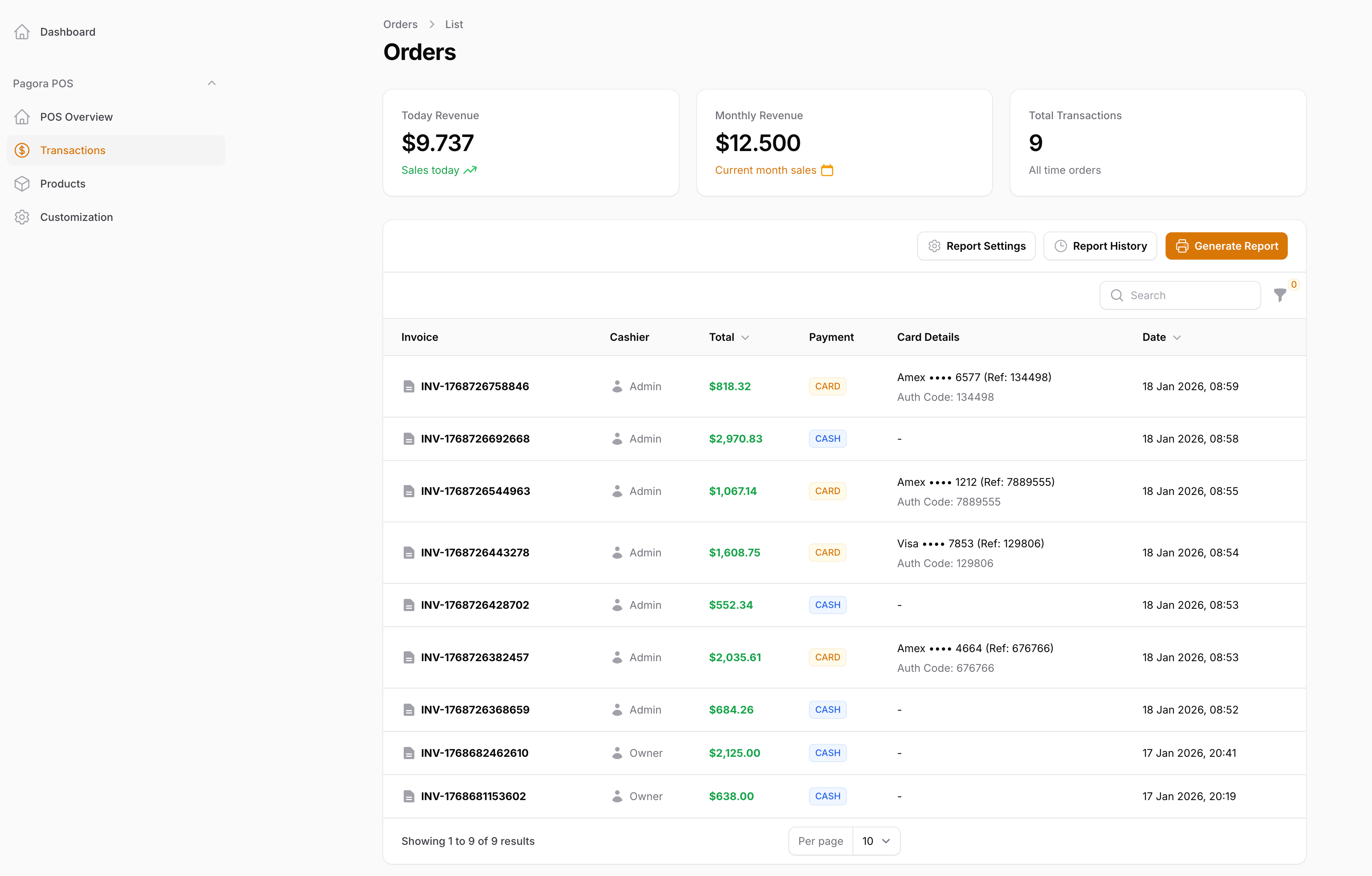
Task: Collapse the Pagora POS section
Action: (211, 83)
